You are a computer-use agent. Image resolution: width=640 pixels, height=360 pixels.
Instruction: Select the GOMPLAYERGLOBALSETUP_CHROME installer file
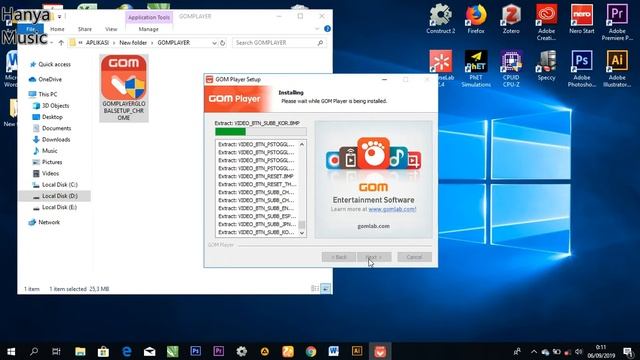pyautogui.click(x=124, y=88)
